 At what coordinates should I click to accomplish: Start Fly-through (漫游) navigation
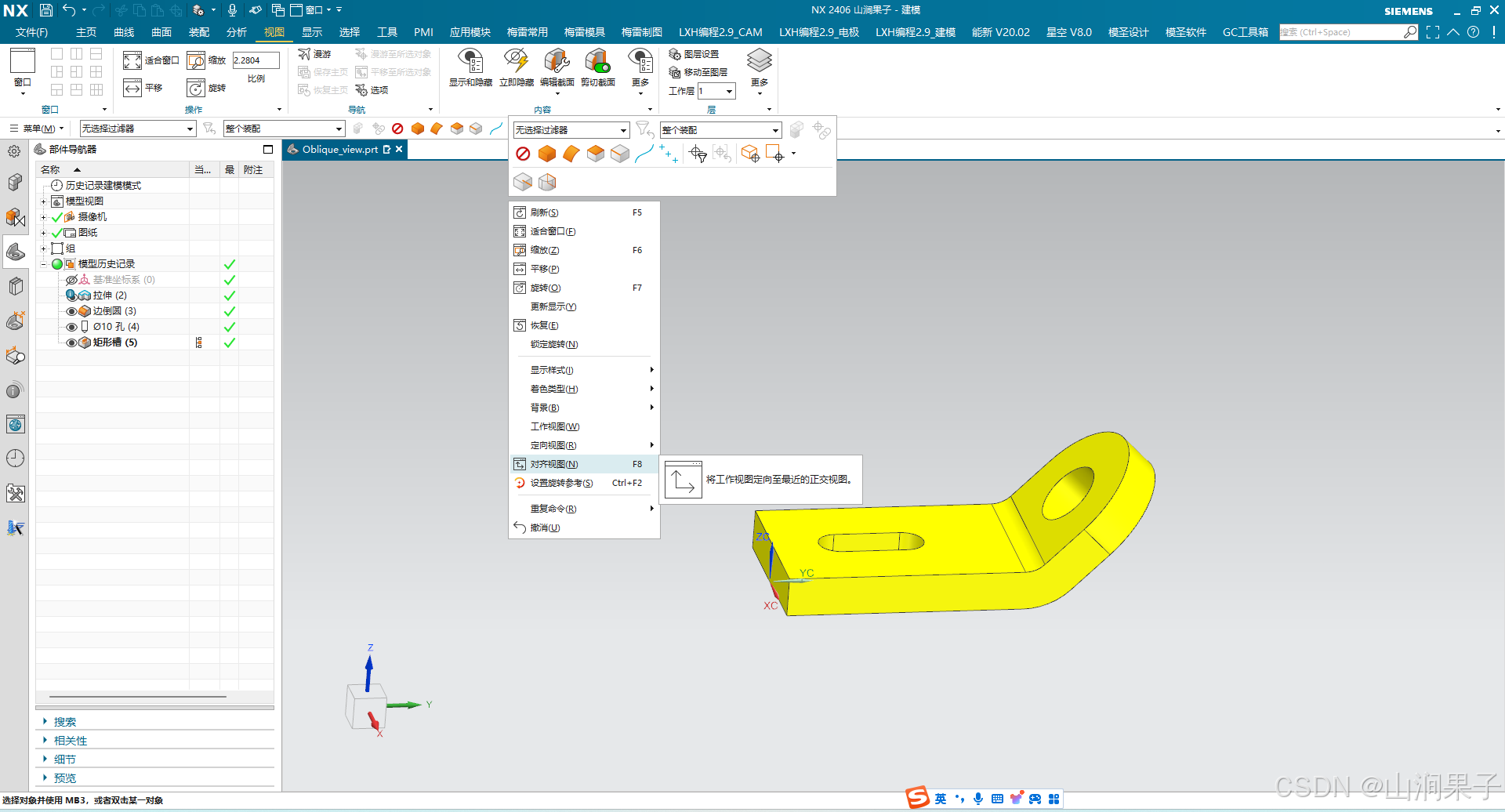coord(315,54)
